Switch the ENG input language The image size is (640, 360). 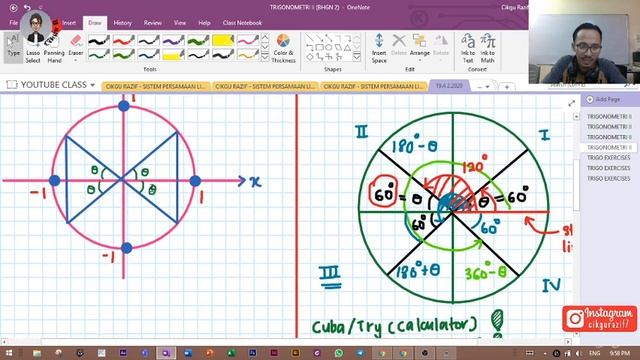595,353
